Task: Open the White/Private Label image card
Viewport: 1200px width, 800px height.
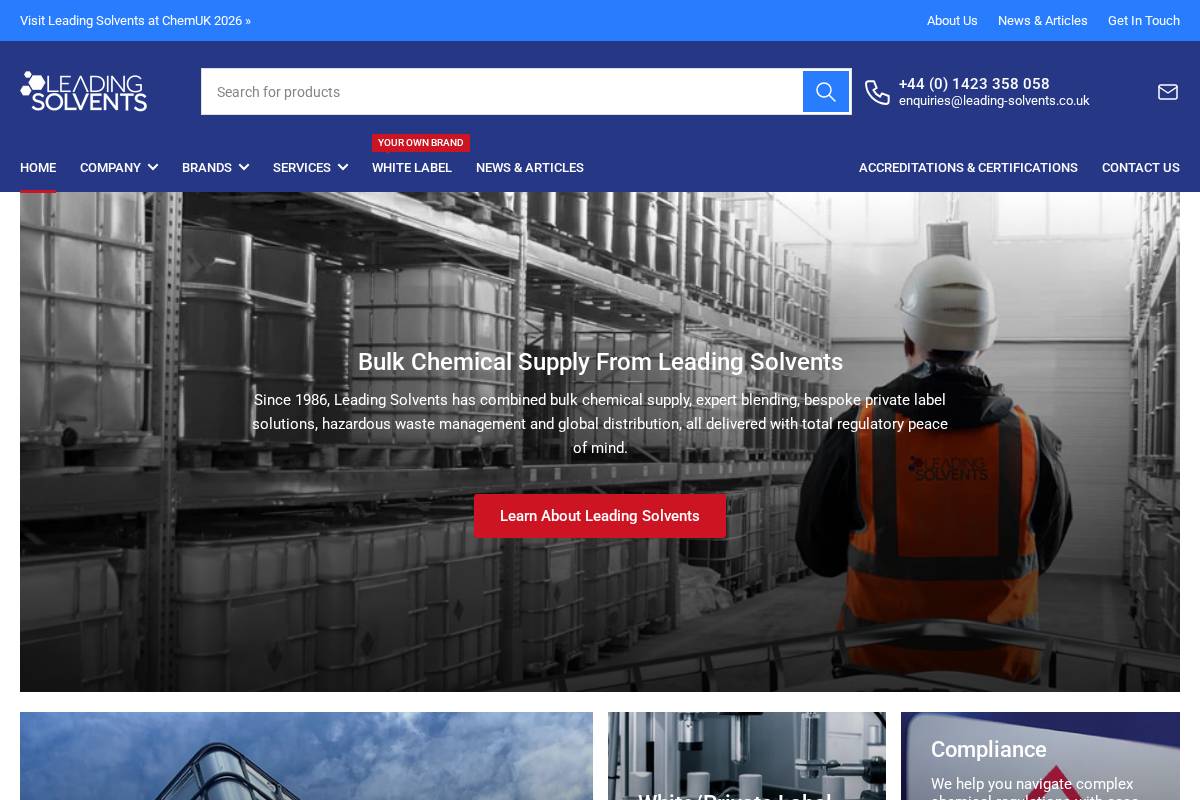Action: point(747,756)
